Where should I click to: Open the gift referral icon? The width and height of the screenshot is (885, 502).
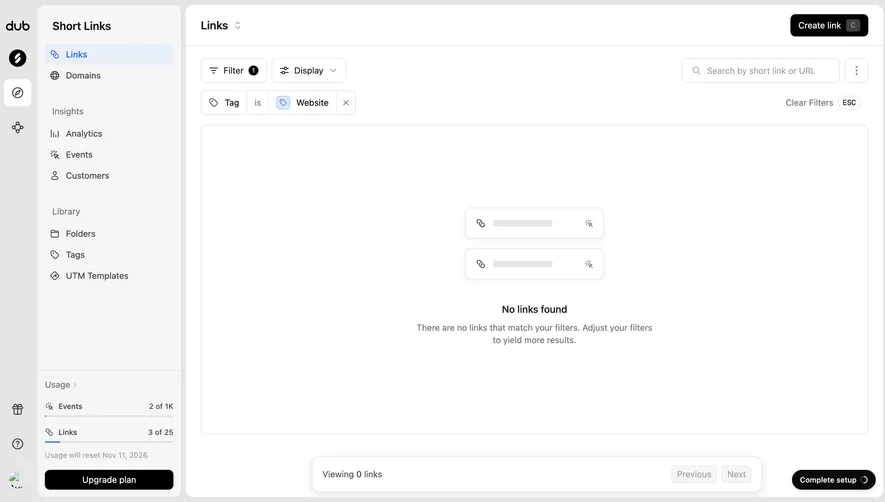(x=17, y=409)
